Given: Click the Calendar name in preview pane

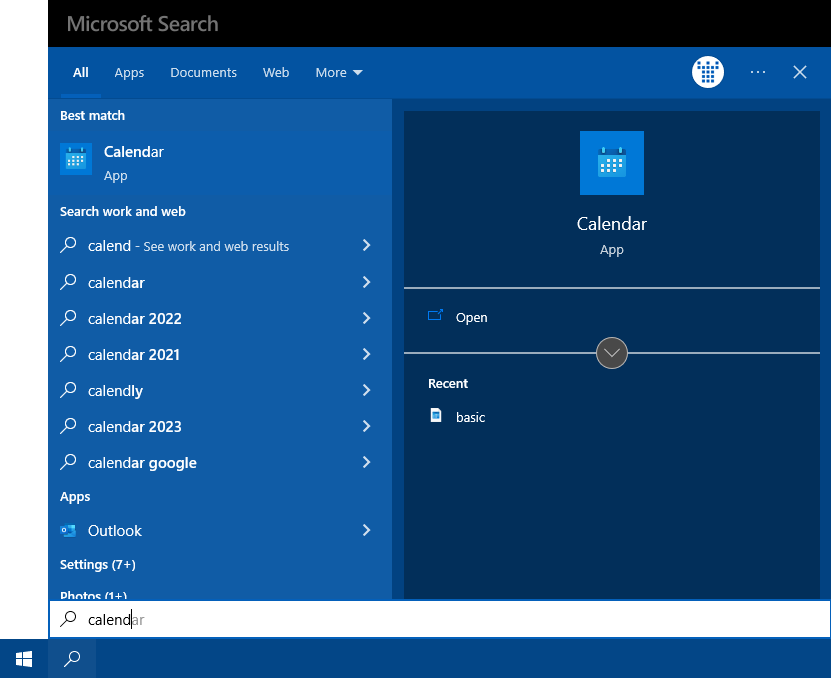Looking at the screenshot, I should [612, 224].
